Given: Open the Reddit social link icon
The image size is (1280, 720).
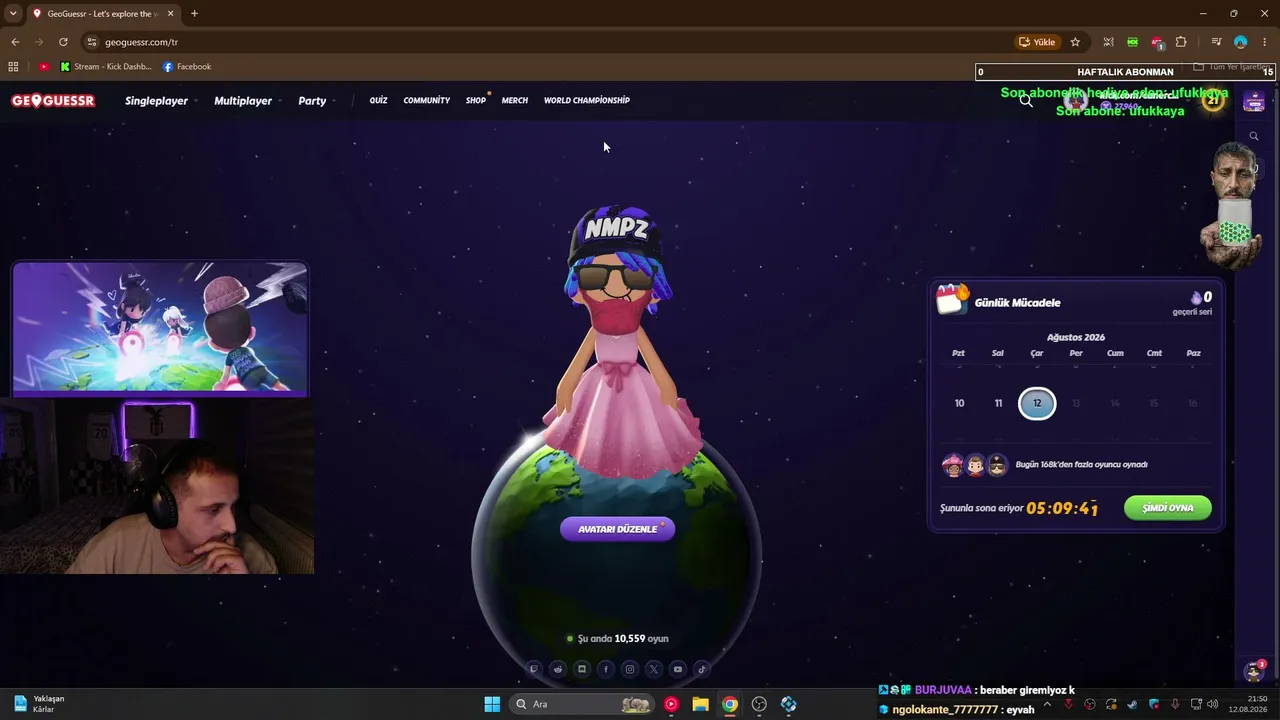Looking at the screenshot, I should pyautogui.click(x=558, y=669).
